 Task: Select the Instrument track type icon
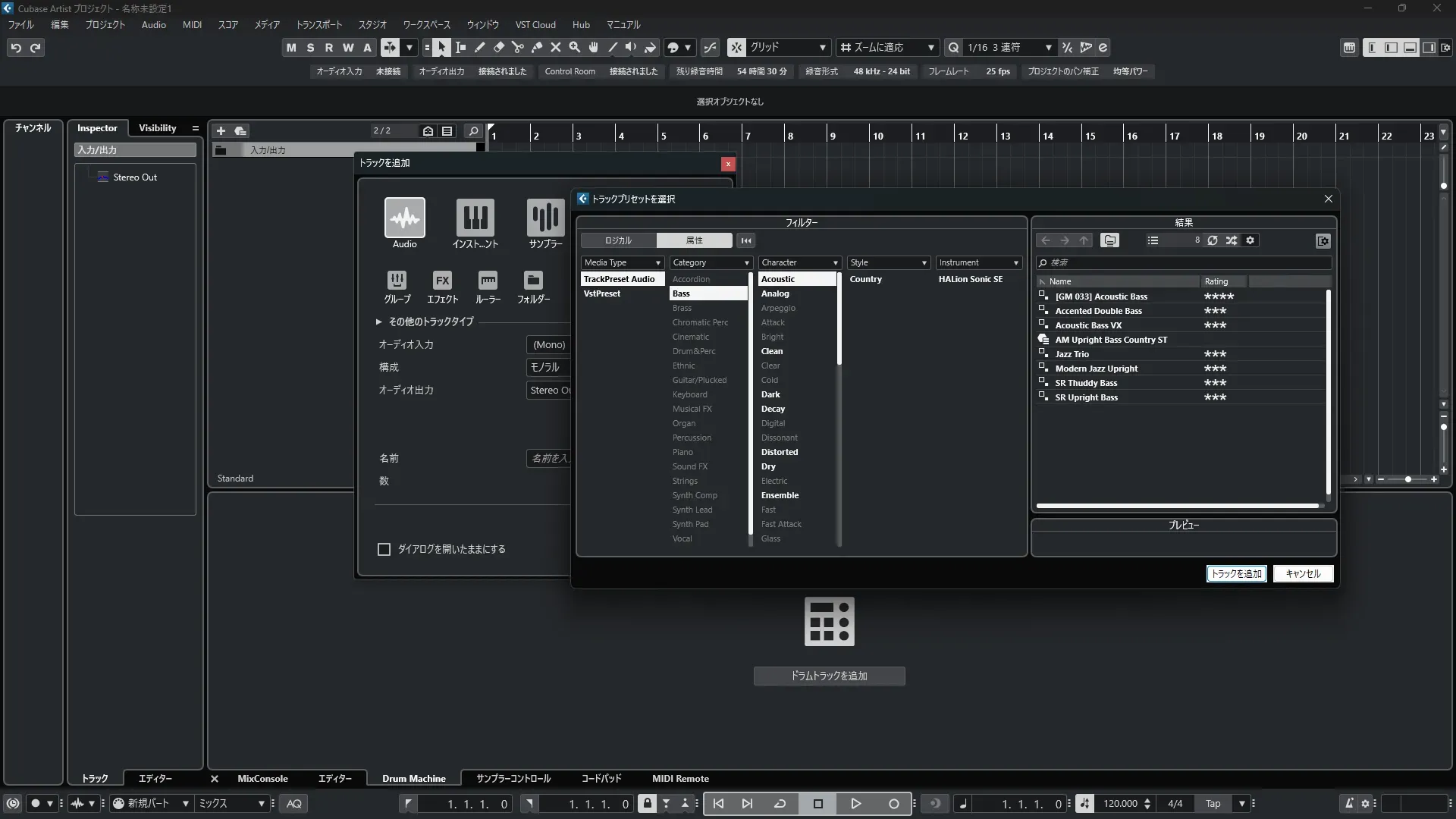[475, 218]
